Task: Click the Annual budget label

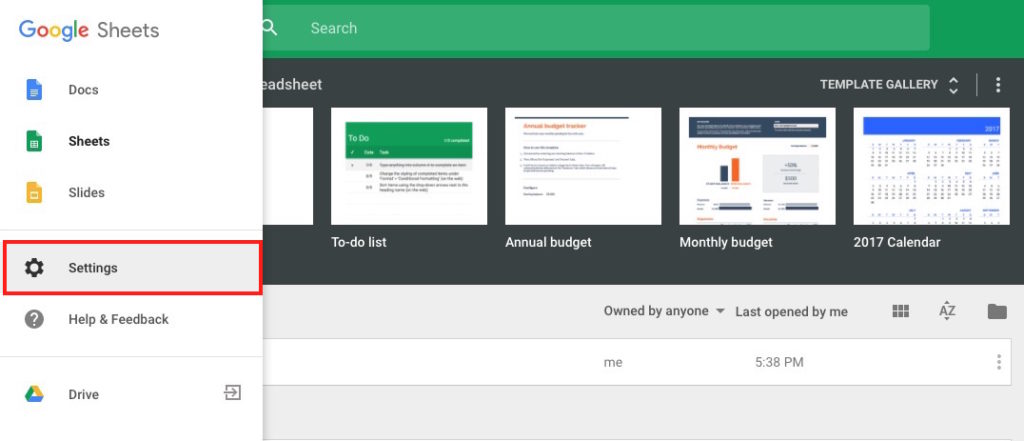Action: (x=549, y=242)
